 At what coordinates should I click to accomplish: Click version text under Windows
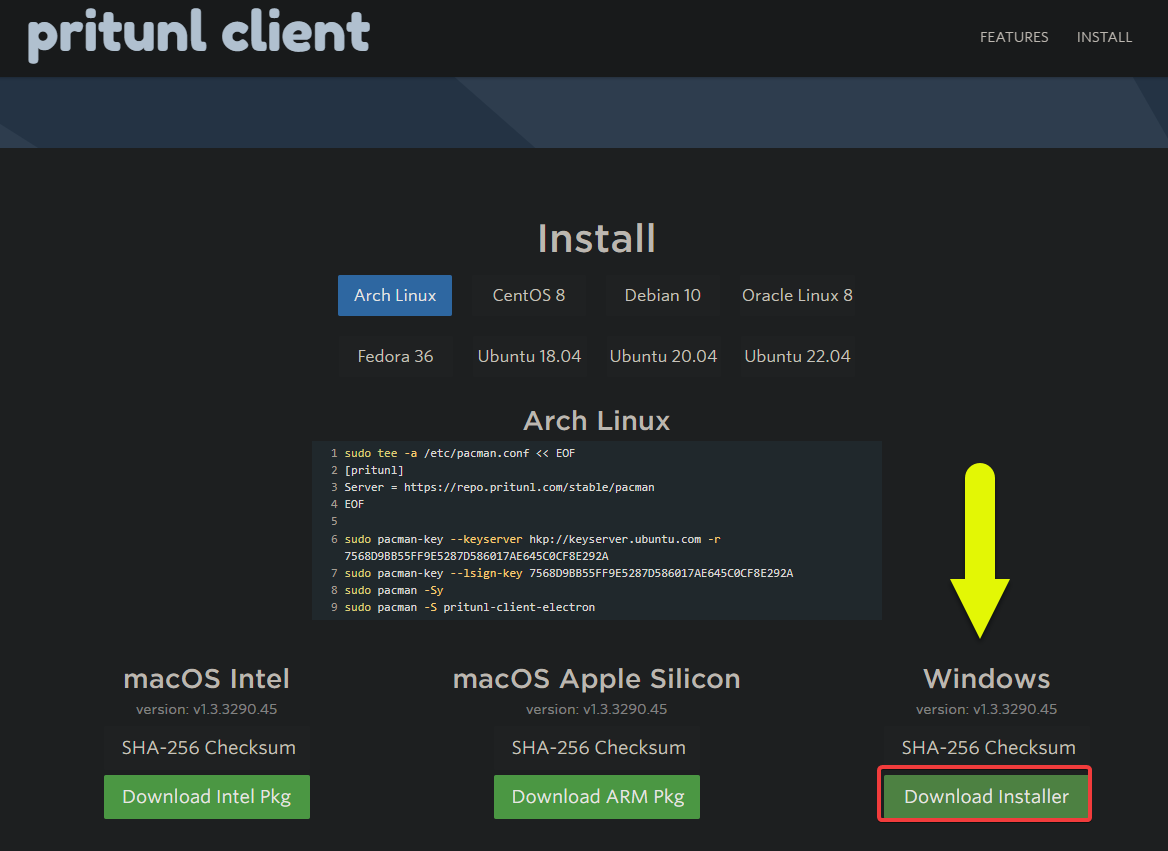coord(986,709)
